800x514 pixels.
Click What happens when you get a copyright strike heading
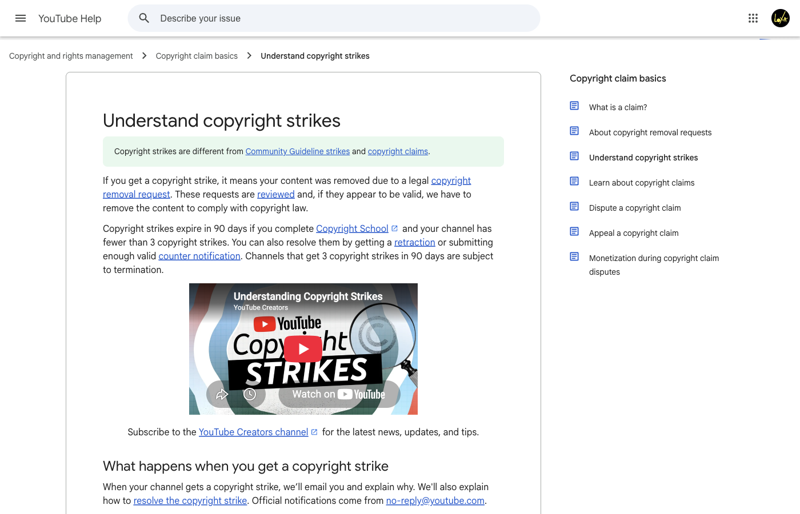tap(245, 466)
